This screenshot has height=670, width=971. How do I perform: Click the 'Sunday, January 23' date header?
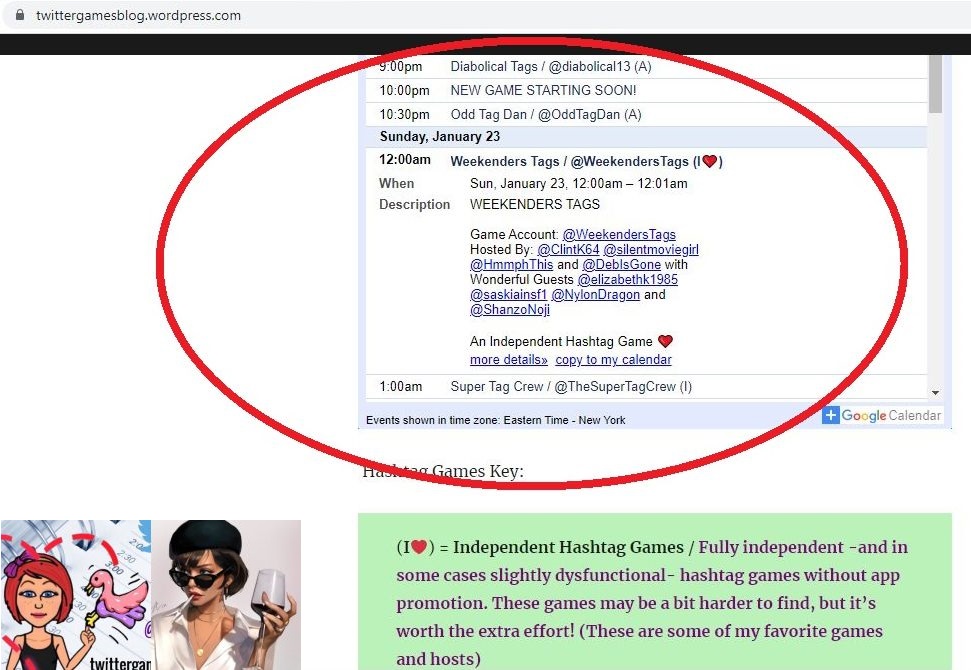click(x=440, y=137)
